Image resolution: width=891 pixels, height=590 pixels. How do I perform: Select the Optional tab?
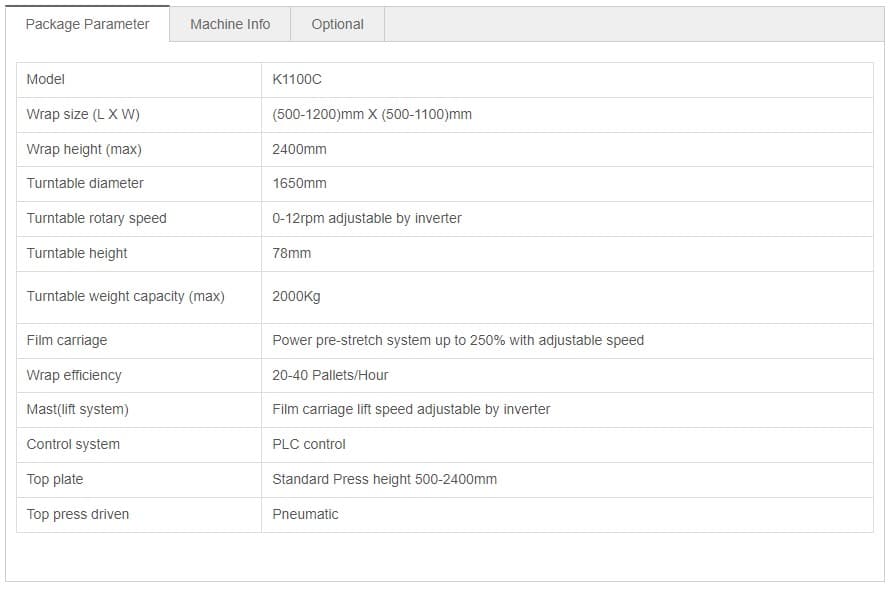(337, 24)
